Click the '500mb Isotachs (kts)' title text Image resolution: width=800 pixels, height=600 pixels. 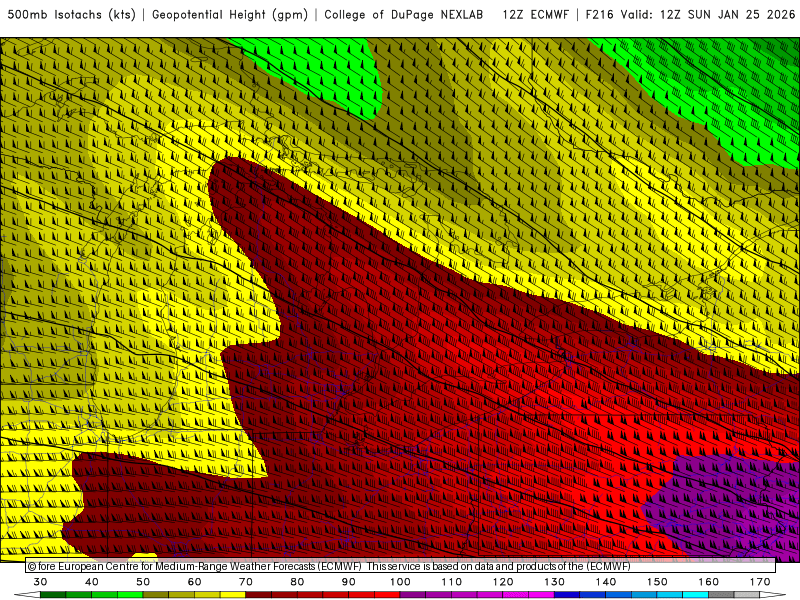(x=71, y=15)
